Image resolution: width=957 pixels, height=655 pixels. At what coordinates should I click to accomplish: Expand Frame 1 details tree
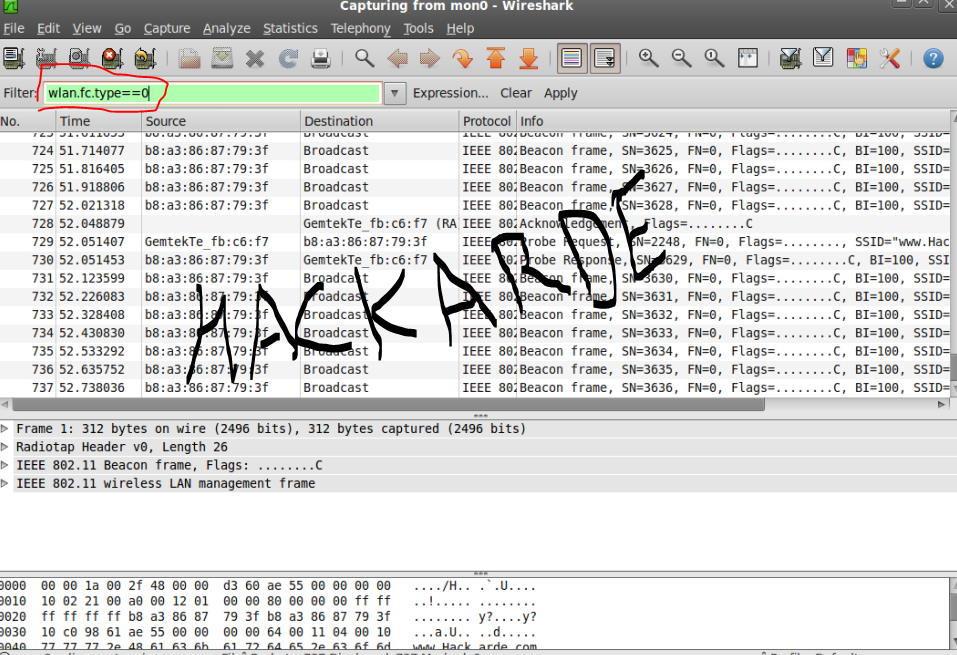point(5,429)
